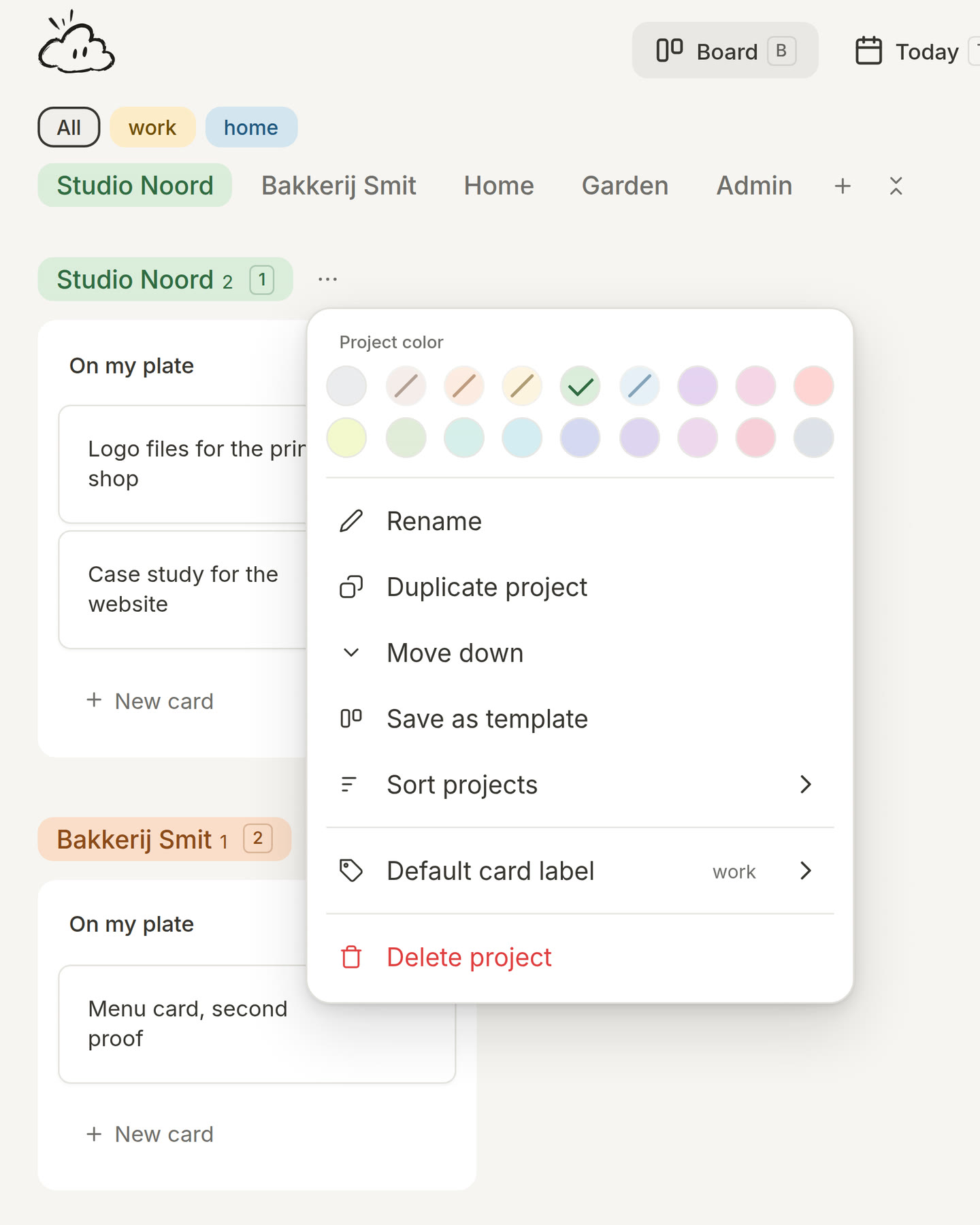Click the Save as template icon
Image resolution: width=980 pixels, height=1225 pixels.
(x=351, y=719)
